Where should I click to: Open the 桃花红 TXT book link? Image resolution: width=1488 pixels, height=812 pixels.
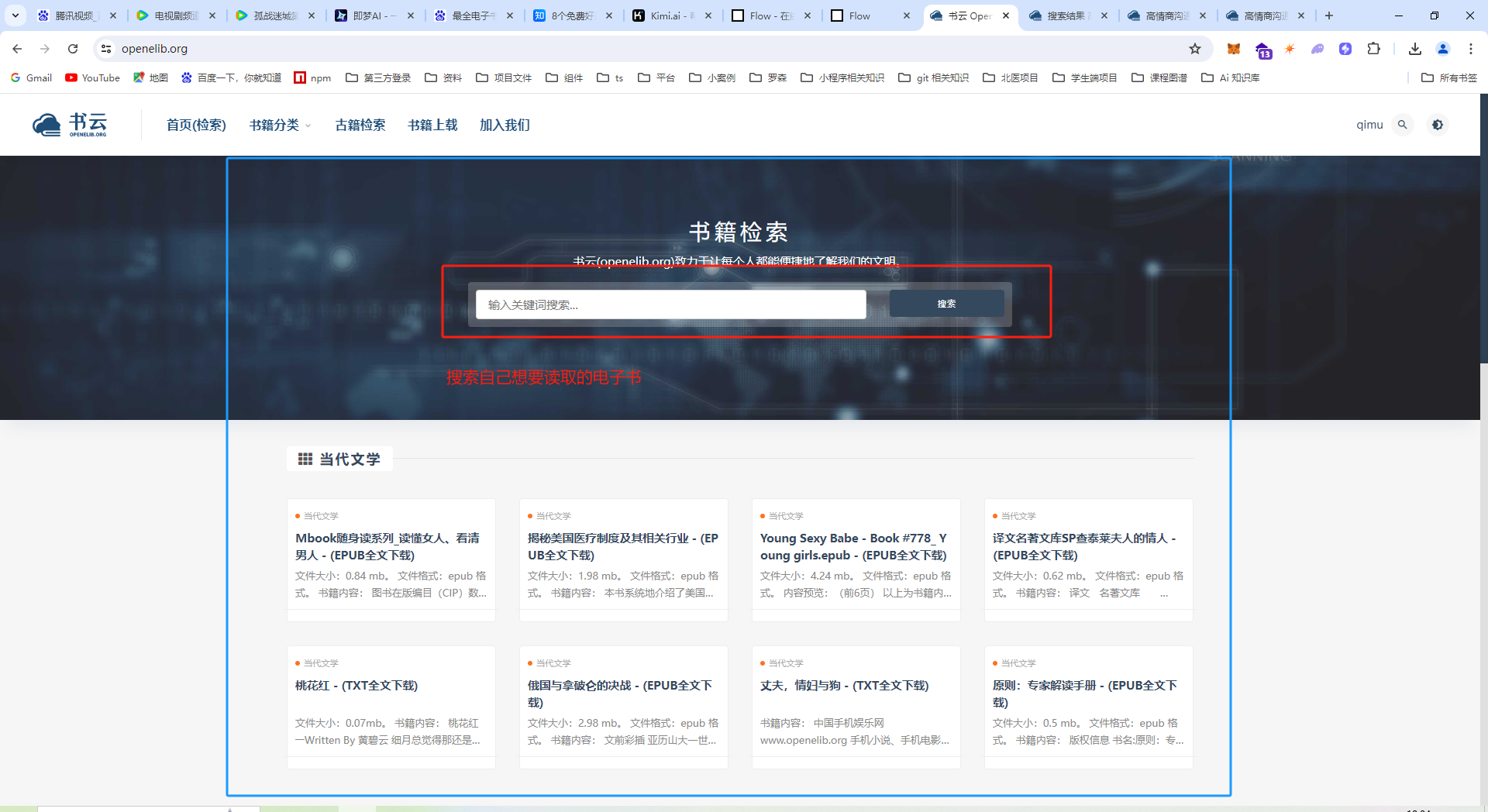[356, 686]
